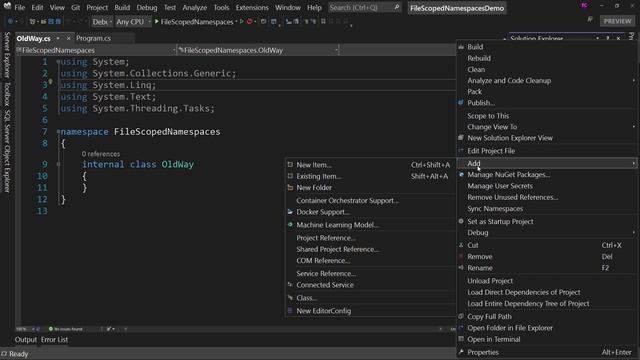This screenshot has height=360, width=640.
Task: Open the Output panel tab
Action: tap(26, 339)
